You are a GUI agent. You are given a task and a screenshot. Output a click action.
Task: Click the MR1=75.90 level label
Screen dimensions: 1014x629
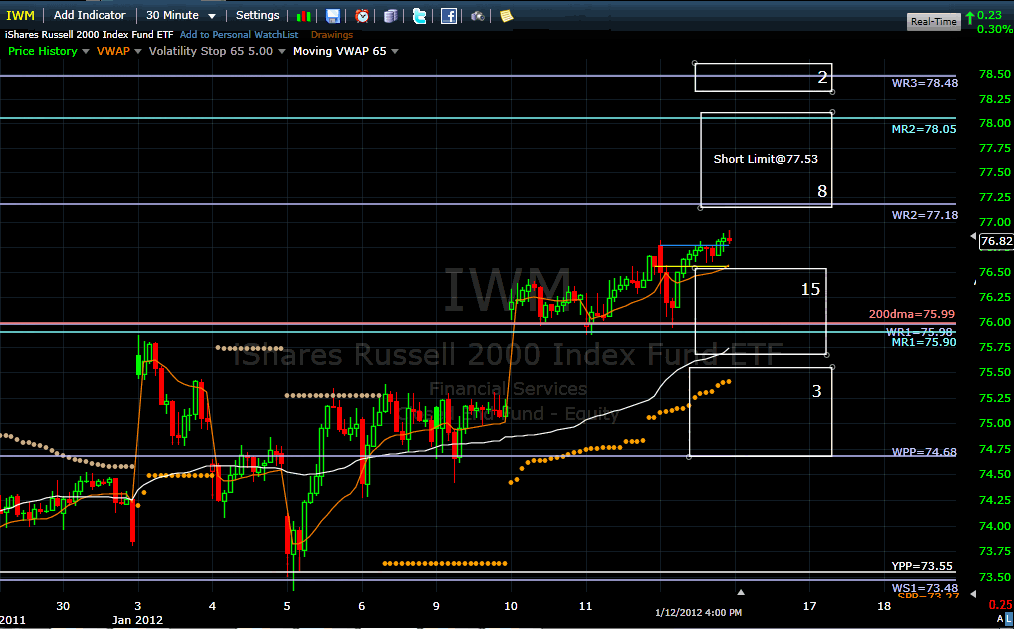tap(923, 343)
